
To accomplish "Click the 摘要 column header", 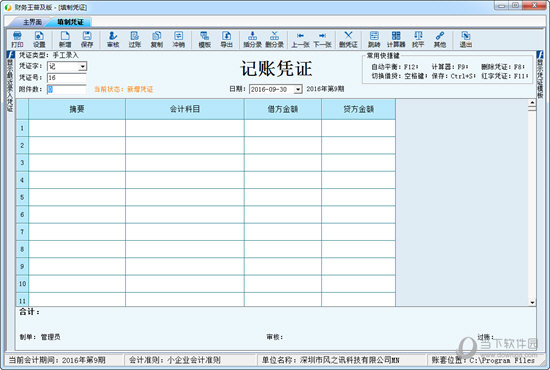I will click(77, 109).
